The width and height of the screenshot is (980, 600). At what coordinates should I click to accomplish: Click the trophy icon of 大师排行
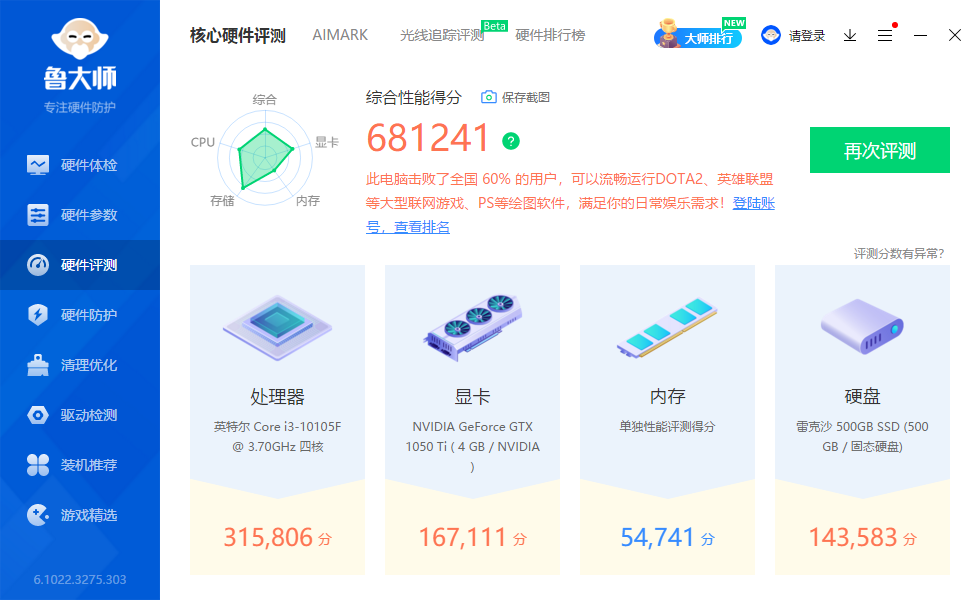pyautogui.click(x=668, y=32)
